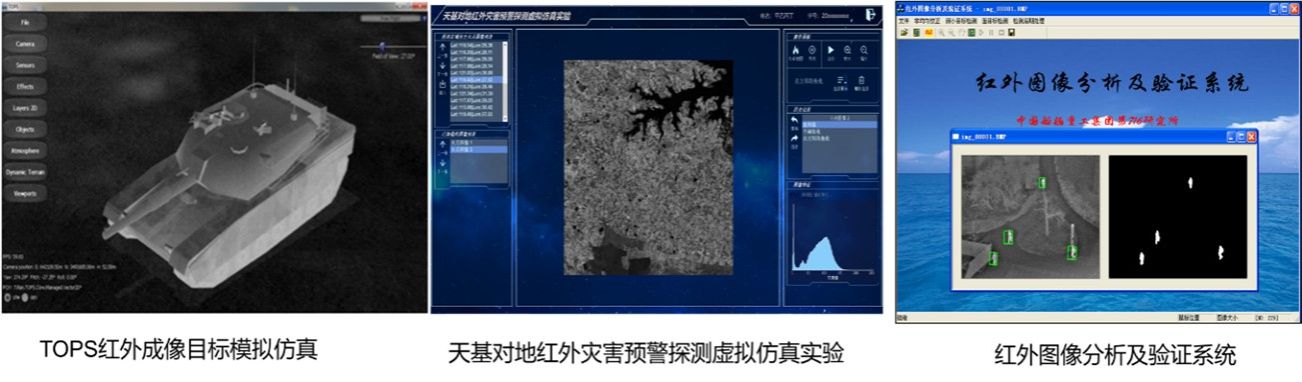
Task: Click the flame icon in operations panel
Action: (x=796, y=50)
